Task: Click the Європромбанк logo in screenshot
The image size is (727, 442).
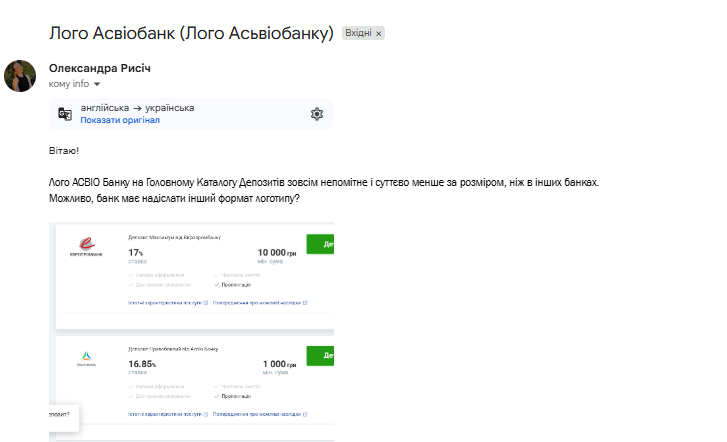Action: click(86, 246)
